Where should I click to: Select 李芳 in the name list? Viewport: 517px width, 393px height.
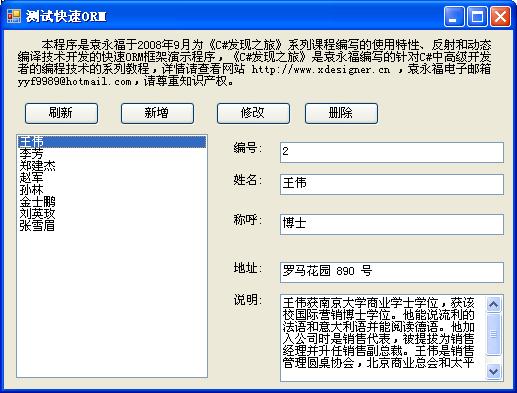pyautogui.click(x=112, y=154)
